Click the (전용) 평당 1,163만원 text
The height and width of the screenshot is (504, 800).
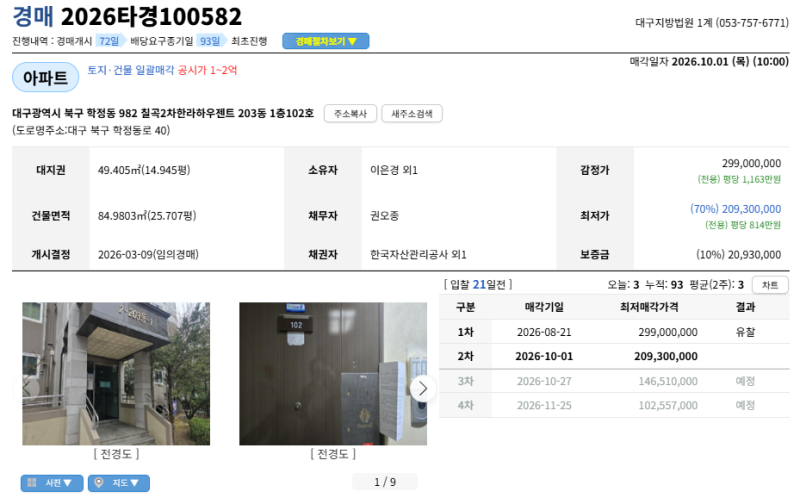point(739,179)
